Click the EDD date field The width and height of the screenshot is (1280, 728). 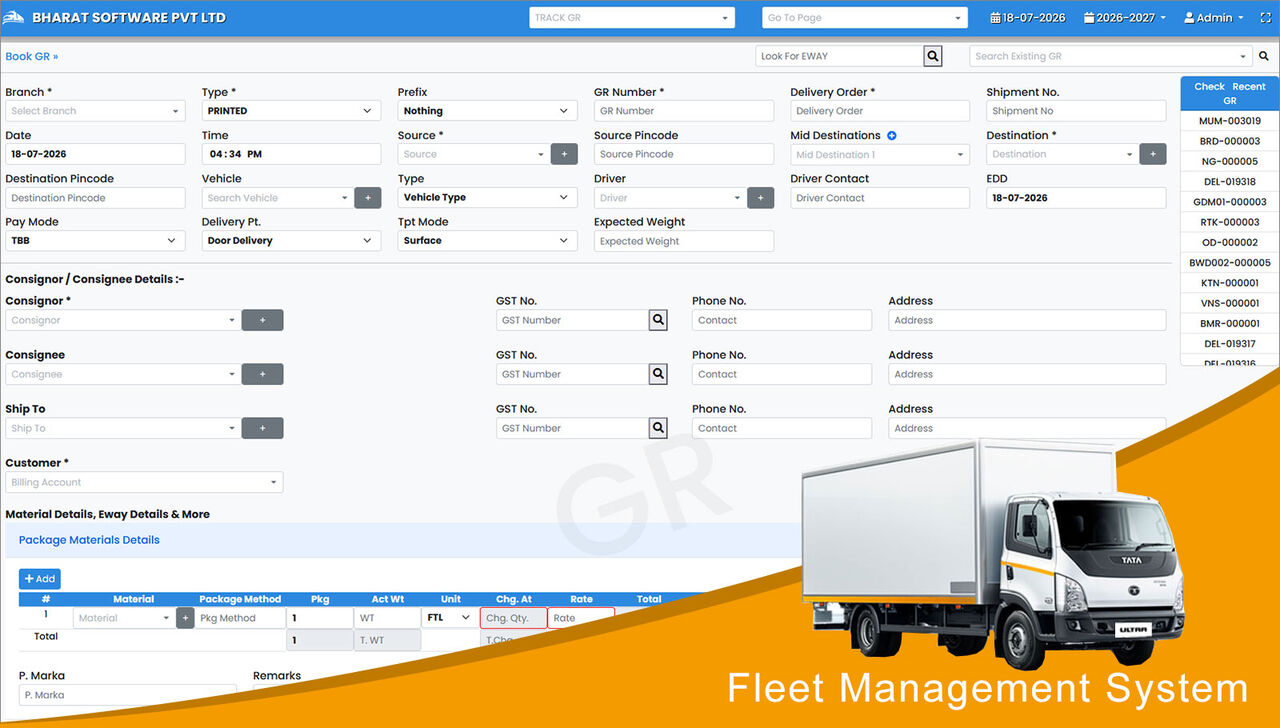(1076, 198)
